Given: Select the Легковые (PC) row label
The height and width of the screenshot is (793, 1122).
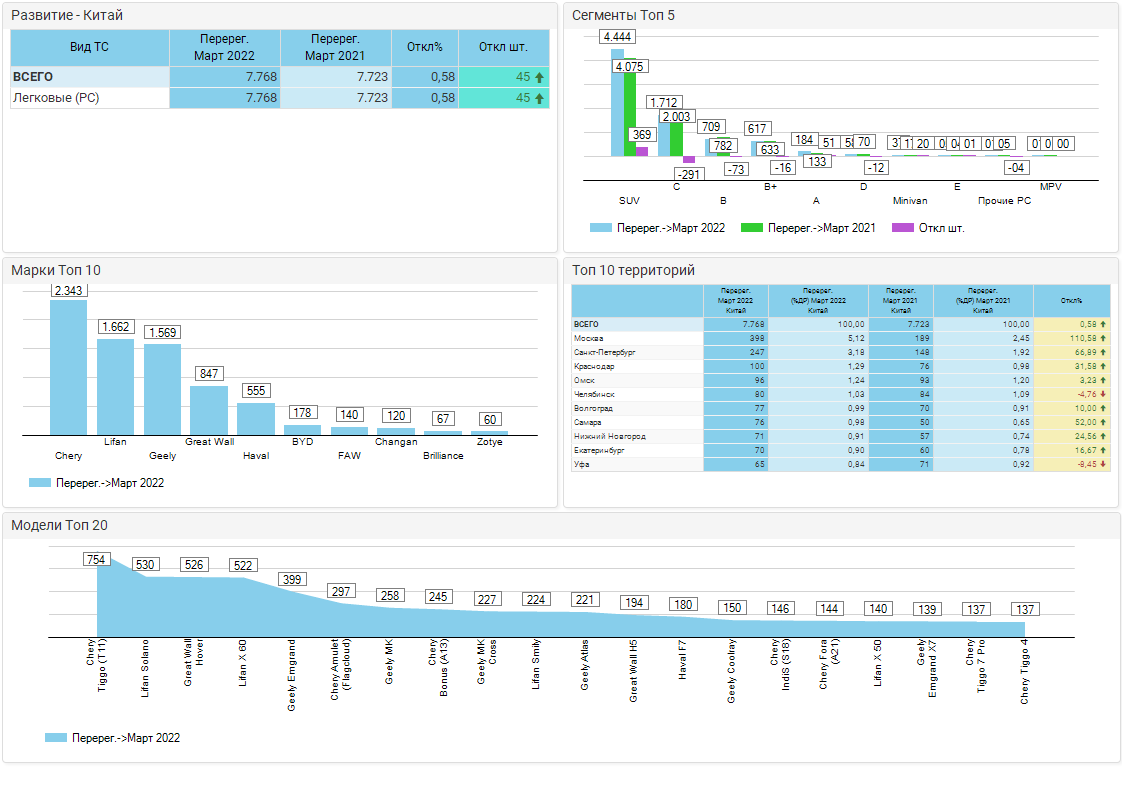Looking at the screenshot, I should pos(56,98).
